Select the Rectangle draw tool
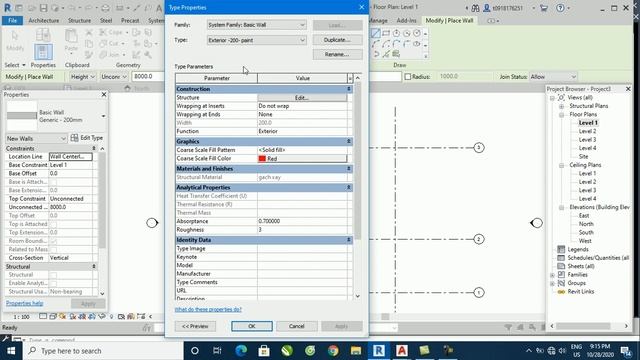 coord(386,33)
